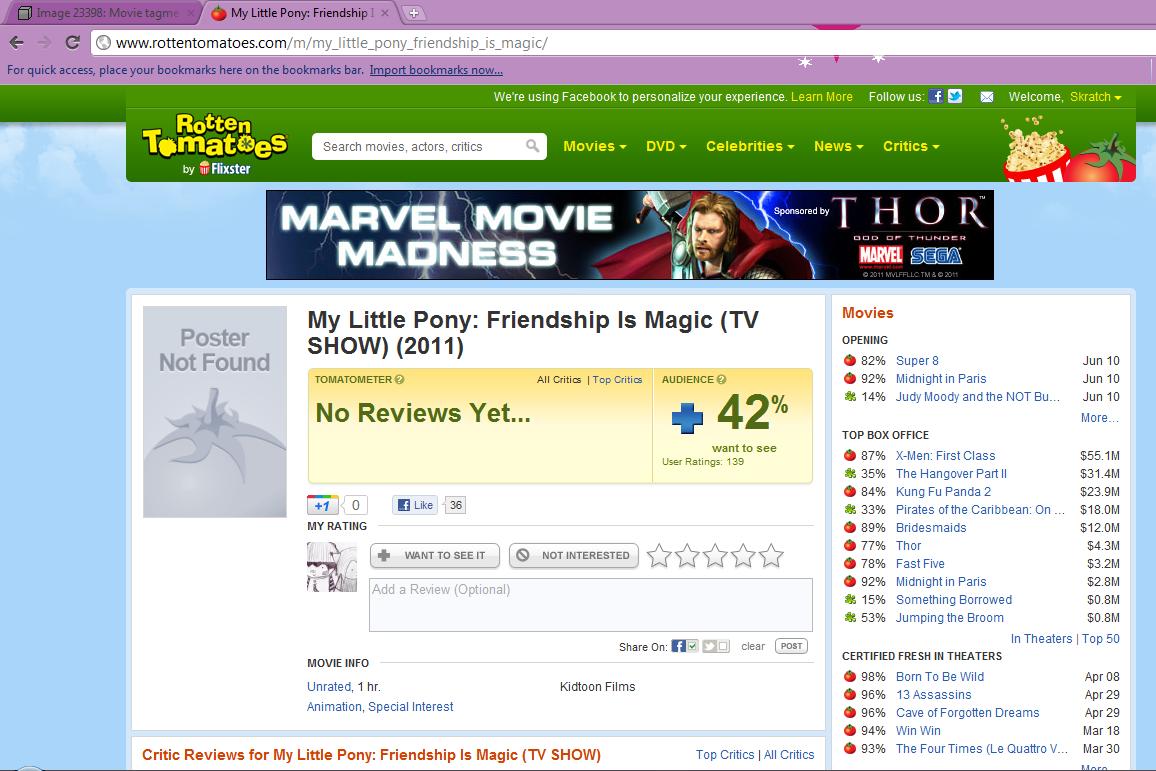
Task: Open Kung Fu Panda 2 link
Action: (943, 492)
